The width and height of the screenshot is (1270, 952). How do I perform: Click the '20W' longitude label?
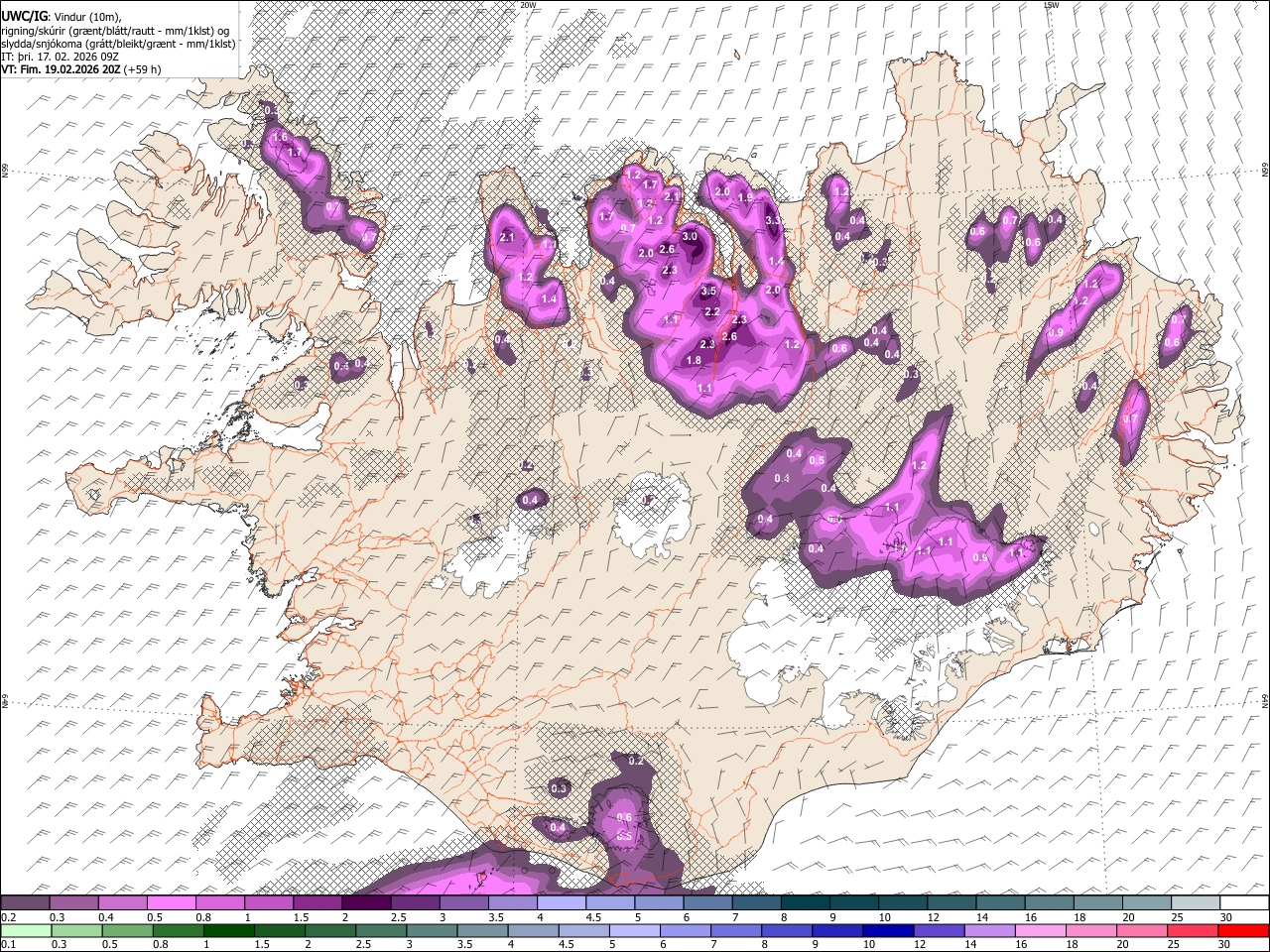click(x=528, y=5)
